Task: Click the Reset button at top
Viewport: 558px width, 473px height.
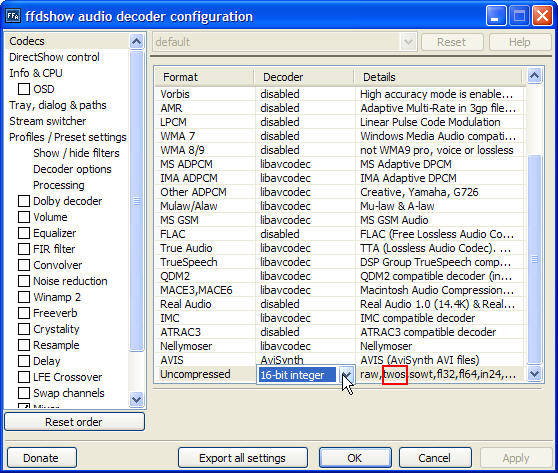Action: click(x=452, y=42)
